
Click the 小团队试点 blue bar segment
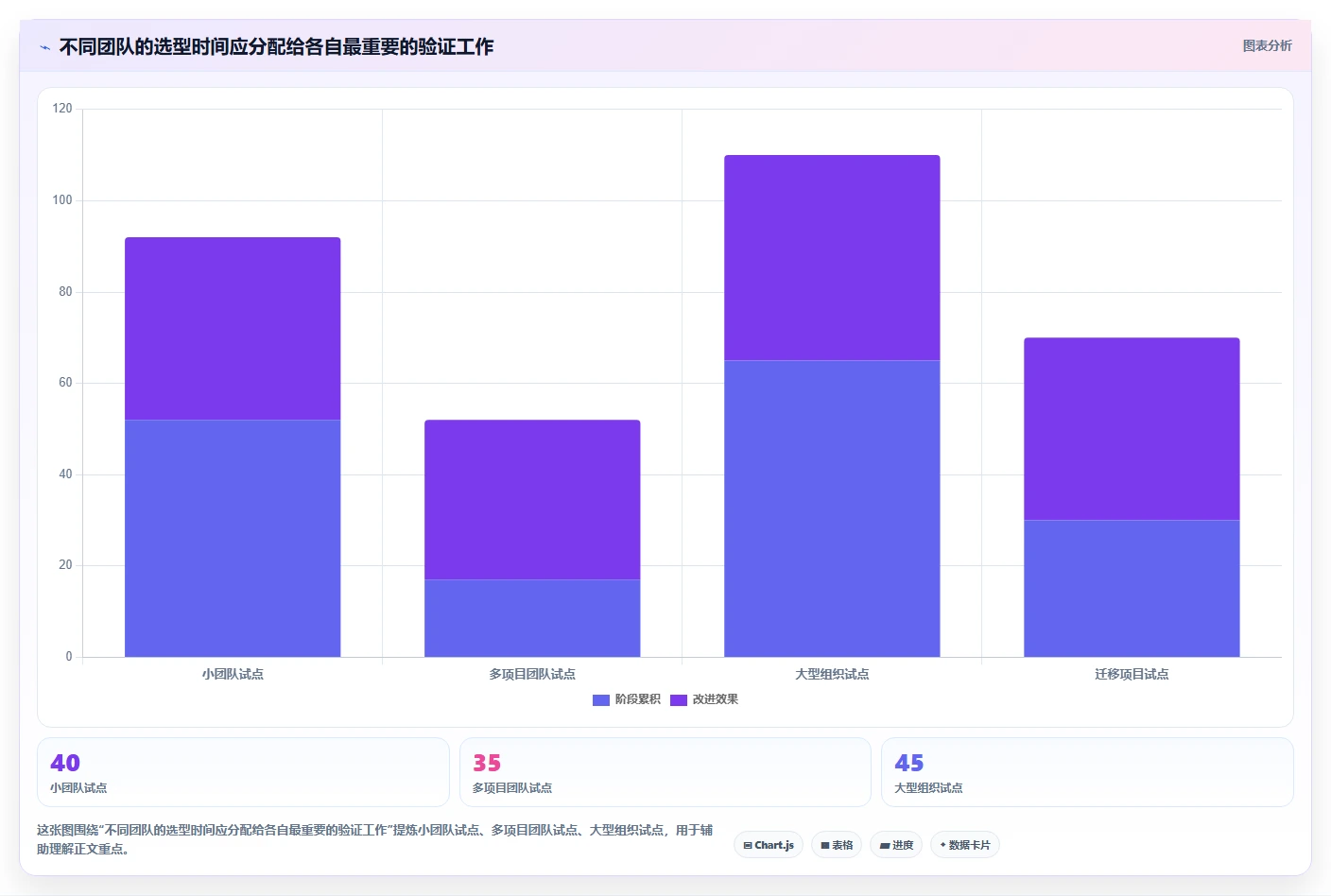(x=233, y=538)
